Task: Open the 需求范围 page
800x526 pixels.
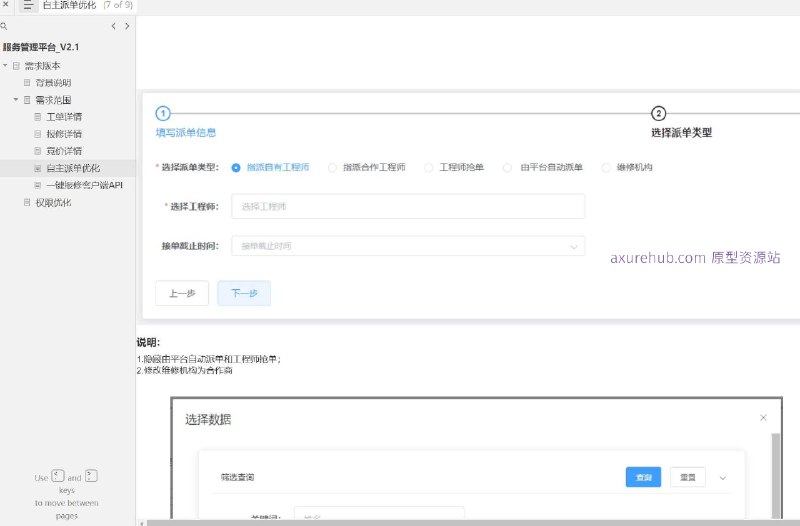Action: 53,100
